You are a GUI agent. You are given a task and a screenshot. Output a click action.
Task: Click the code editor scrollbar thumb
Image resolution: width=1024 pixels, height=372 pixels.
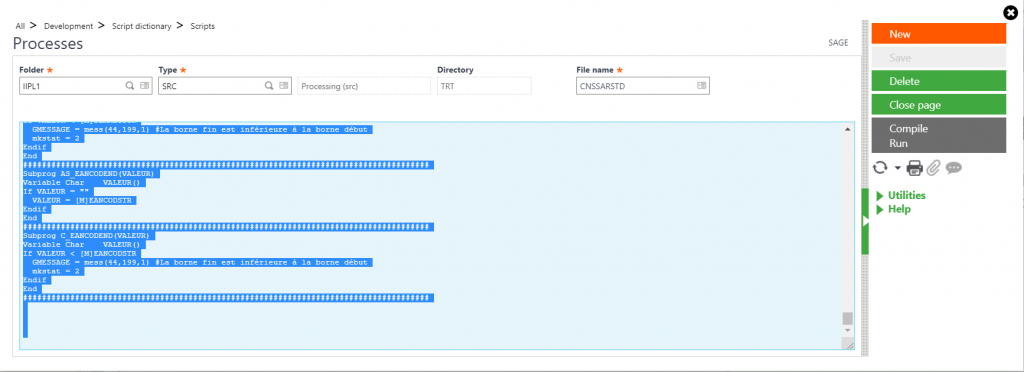[x=848, y=318]
